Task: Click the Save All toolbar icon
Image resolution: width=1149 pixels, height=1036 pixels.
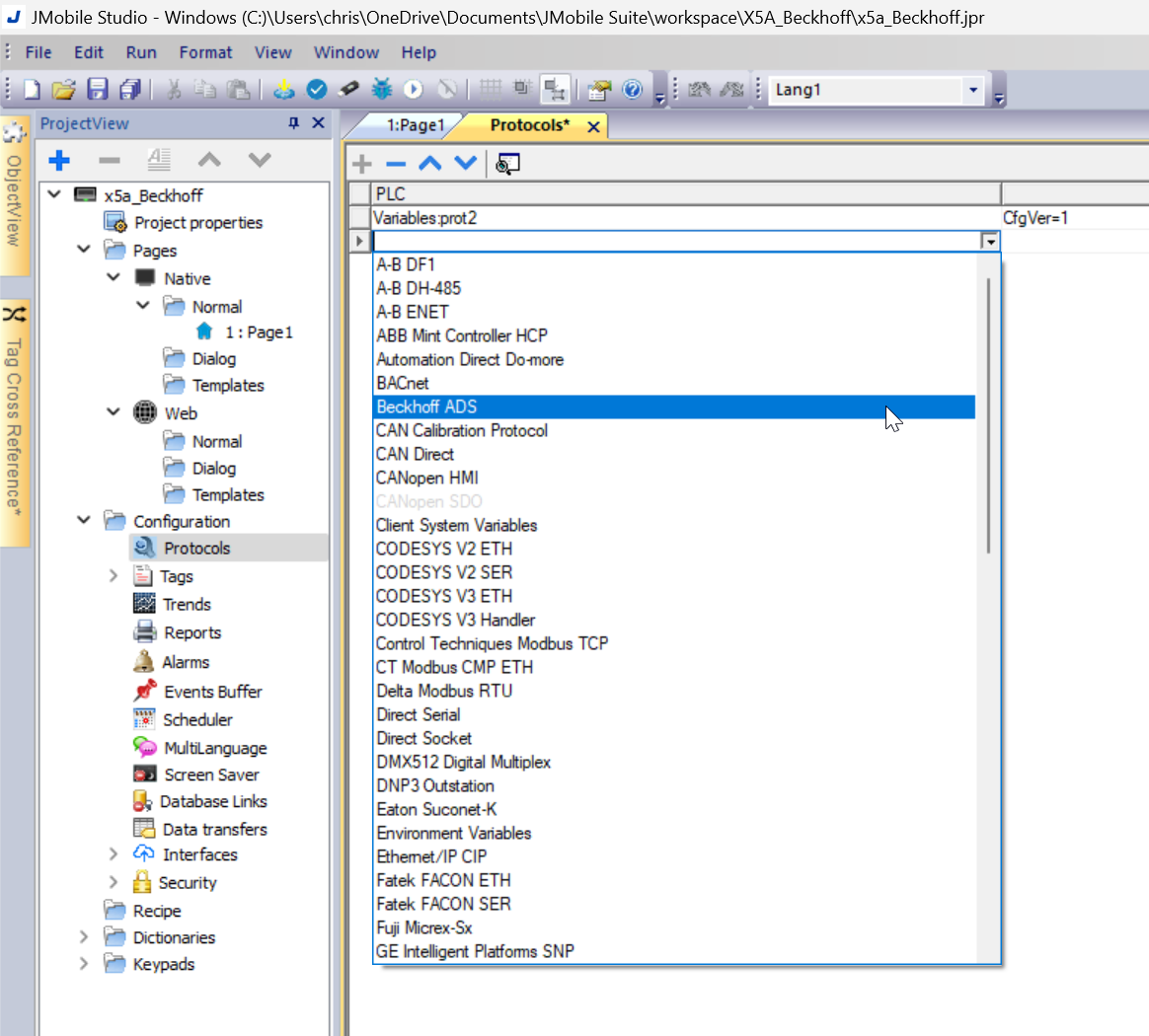Action: point(129,90)
